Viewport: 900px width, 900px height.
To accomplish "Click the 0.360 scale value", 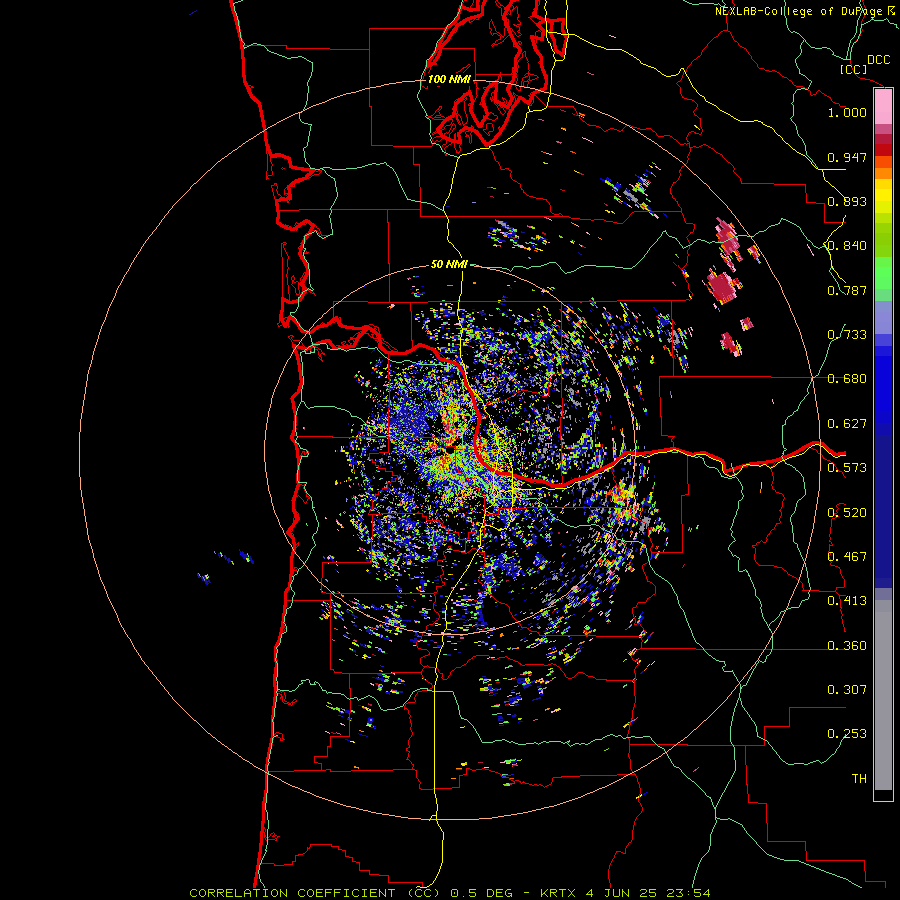I will click(x=847, y=646).
